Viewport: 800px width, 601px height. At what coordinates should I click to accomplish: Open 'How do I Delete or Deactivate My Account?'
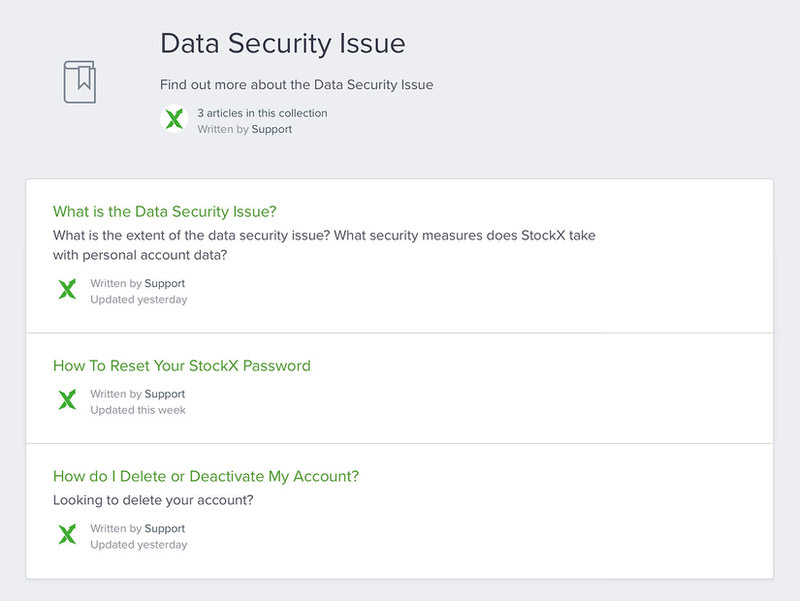(x=206, y=476)
